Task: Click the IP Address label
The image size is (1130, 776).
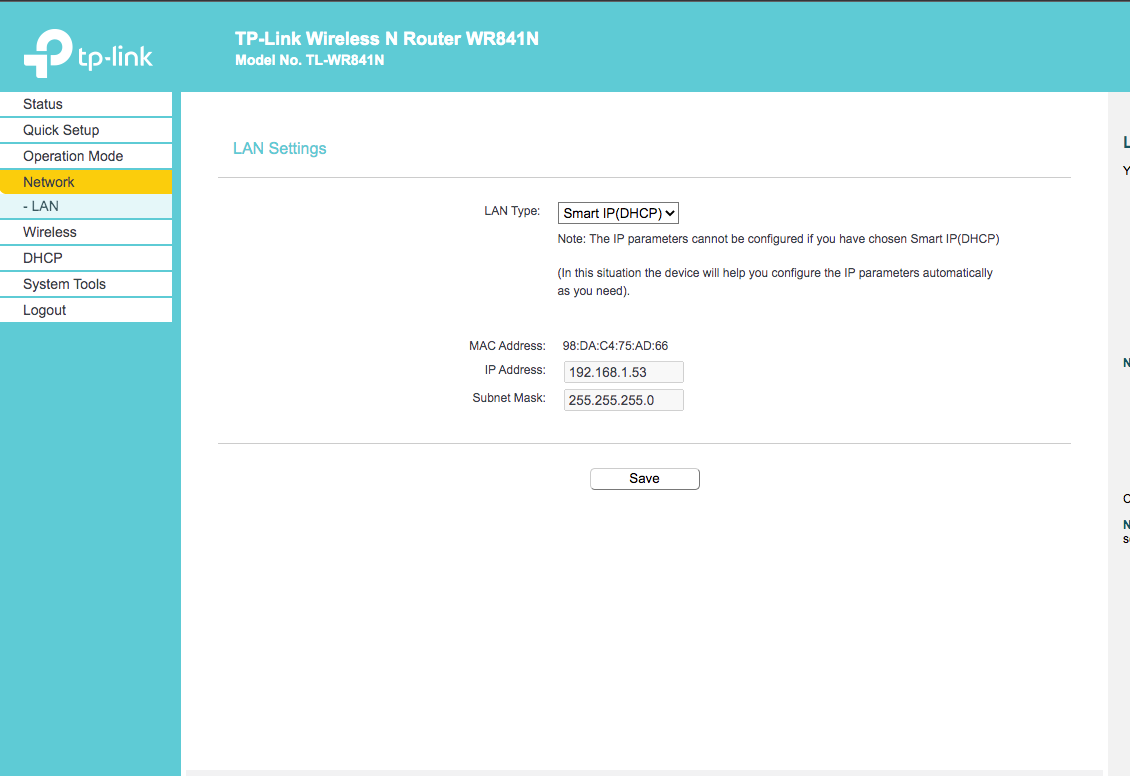Action: tap(515, 370)
